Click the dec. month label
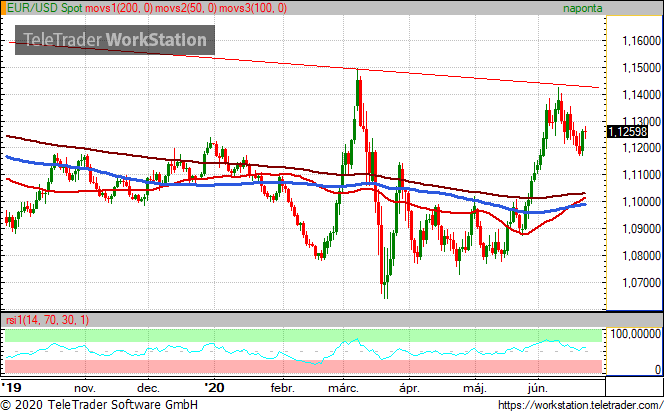 pos(148,388)
